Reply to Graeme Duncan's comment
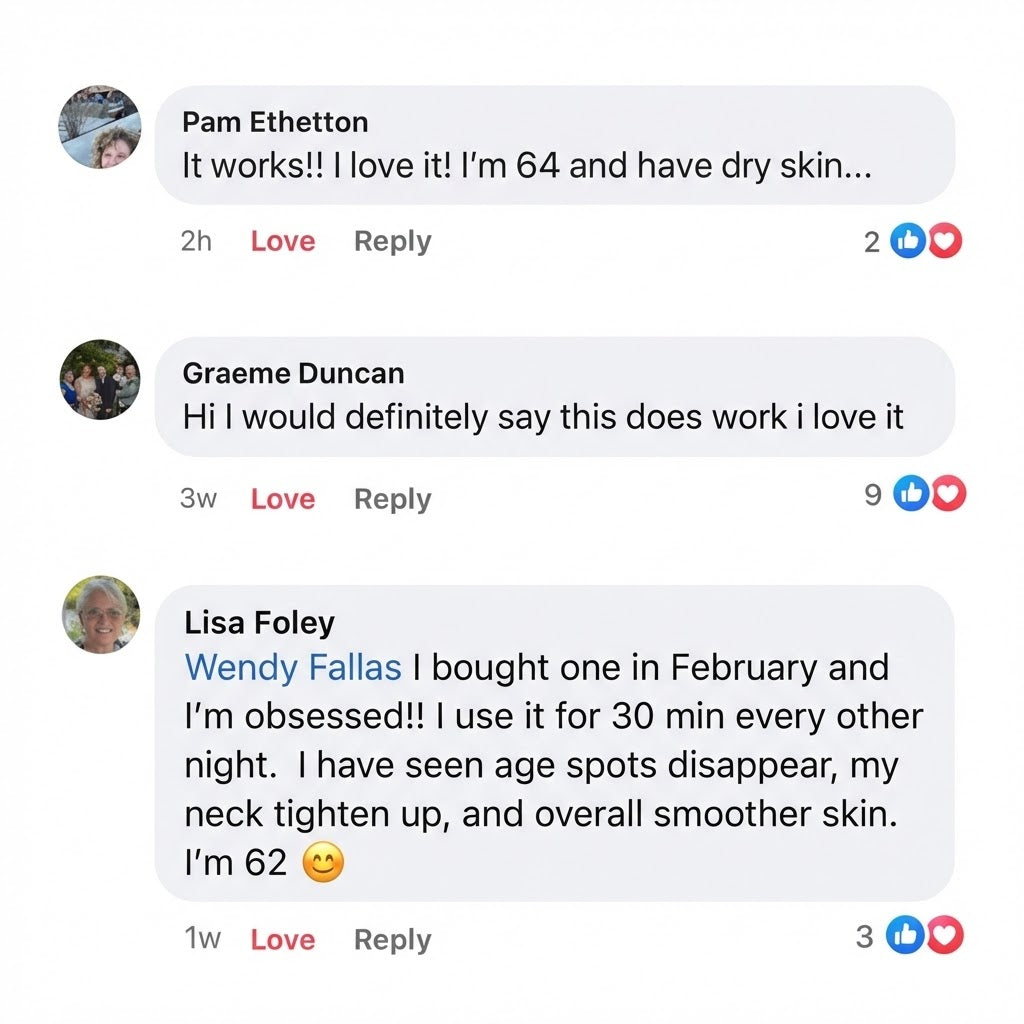Screen dimensions: 1024x1024 click(392, 499)
